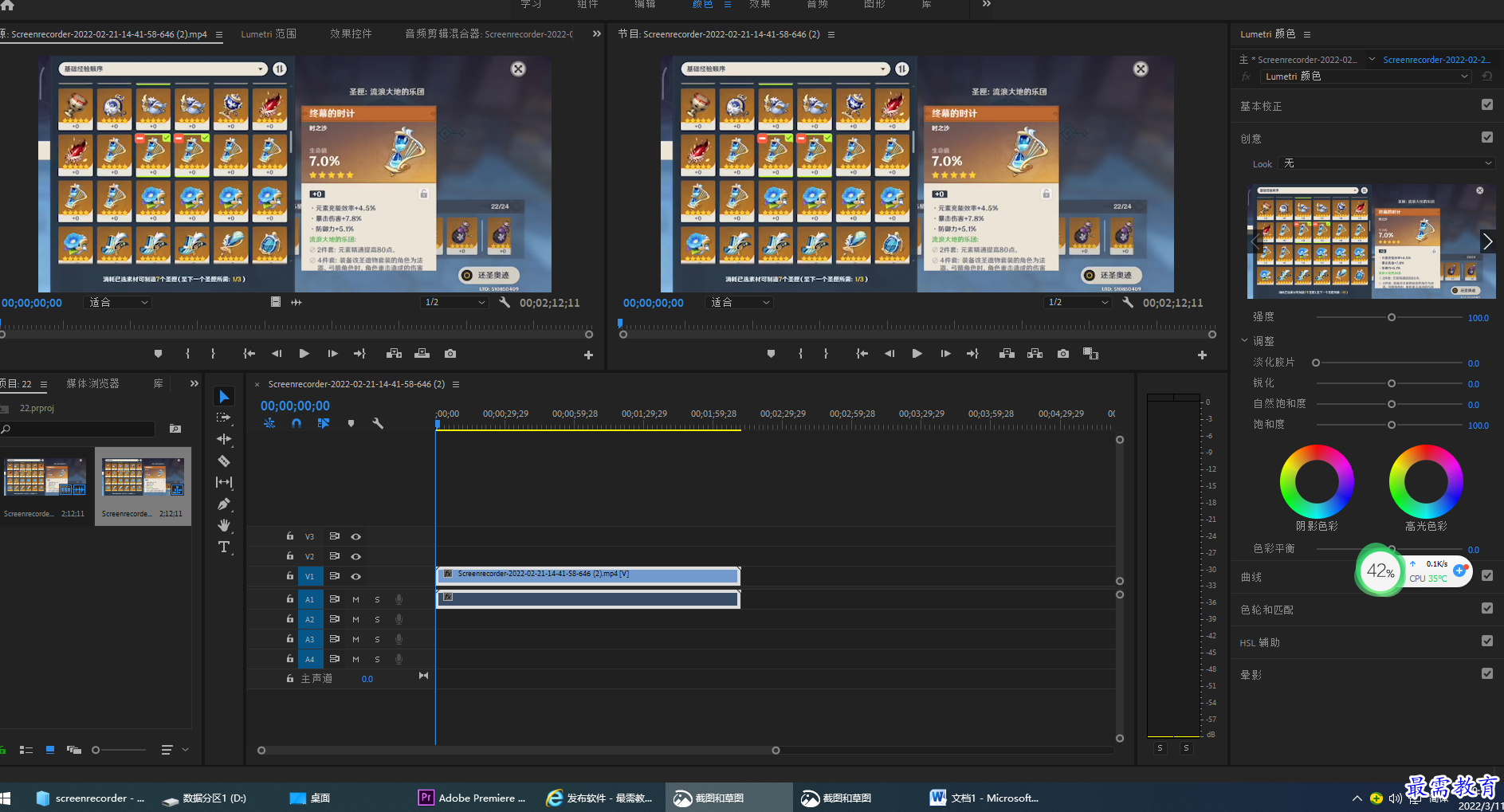Disable the HSL Secondary checkbox
The width and height of the screenshot is (1504, 812).
tap(1487, 641)
